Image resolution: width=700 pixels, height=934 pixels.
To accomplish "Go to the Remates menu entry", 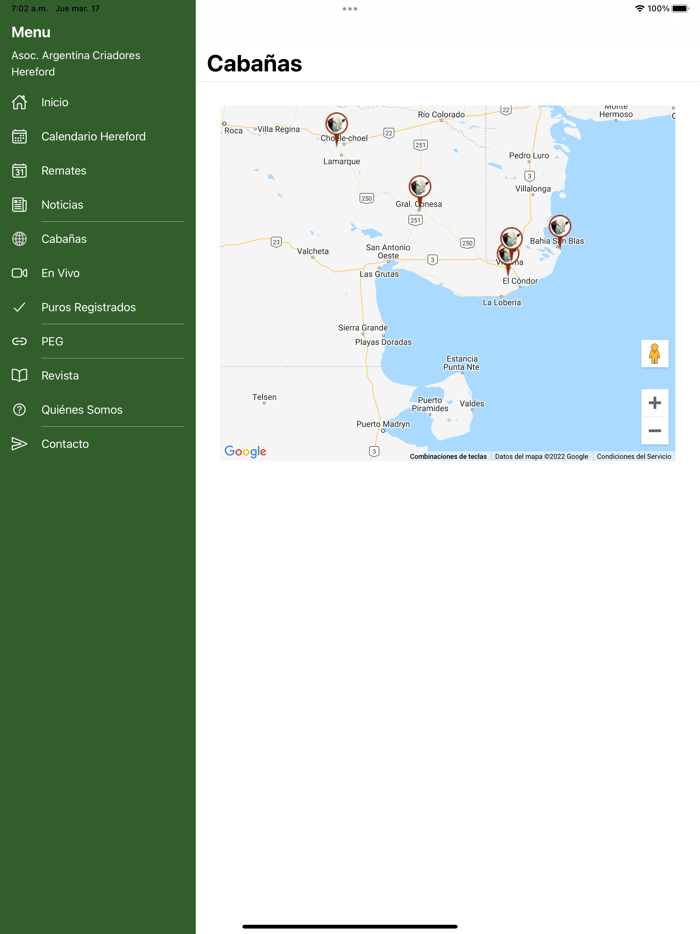I will pyautogui.click(x=64, y=171).
